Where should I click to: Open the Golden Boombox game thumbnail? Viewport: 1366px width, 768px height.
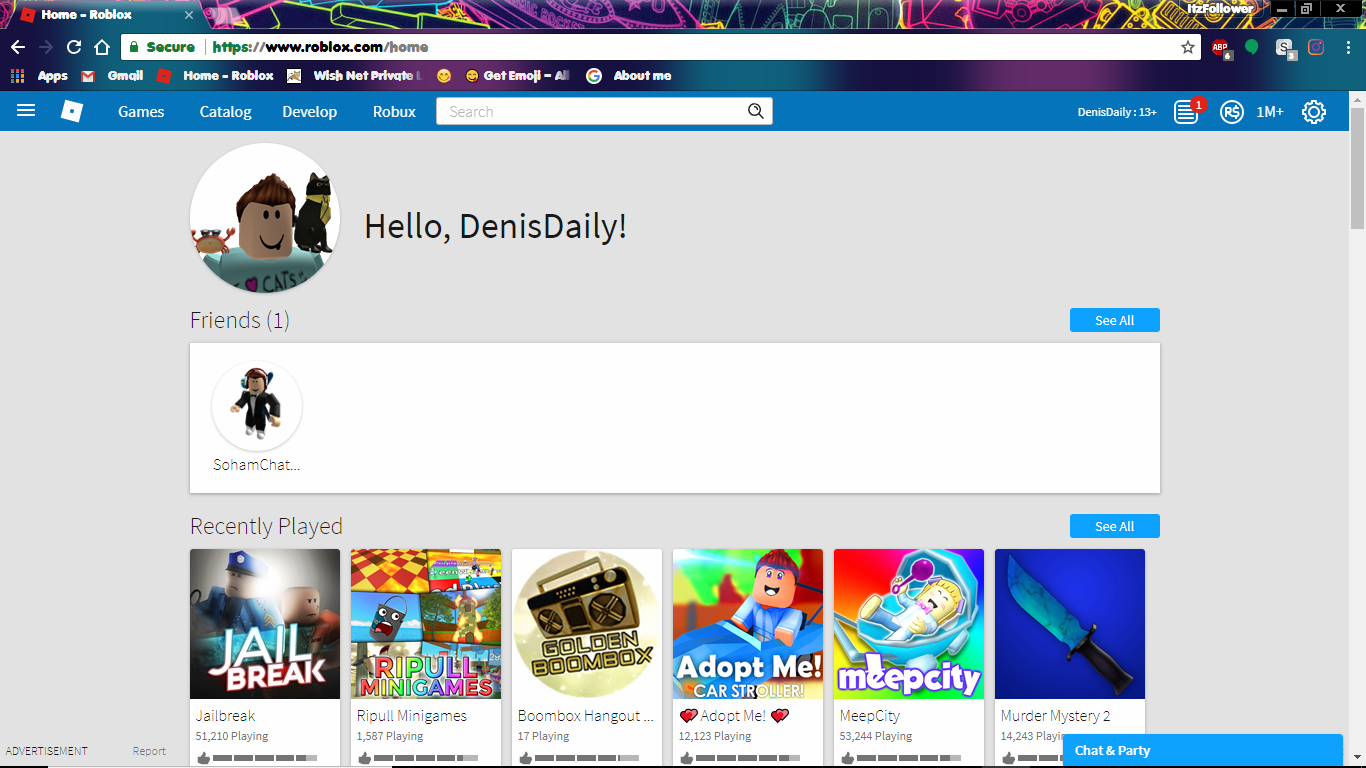point(587,624)
